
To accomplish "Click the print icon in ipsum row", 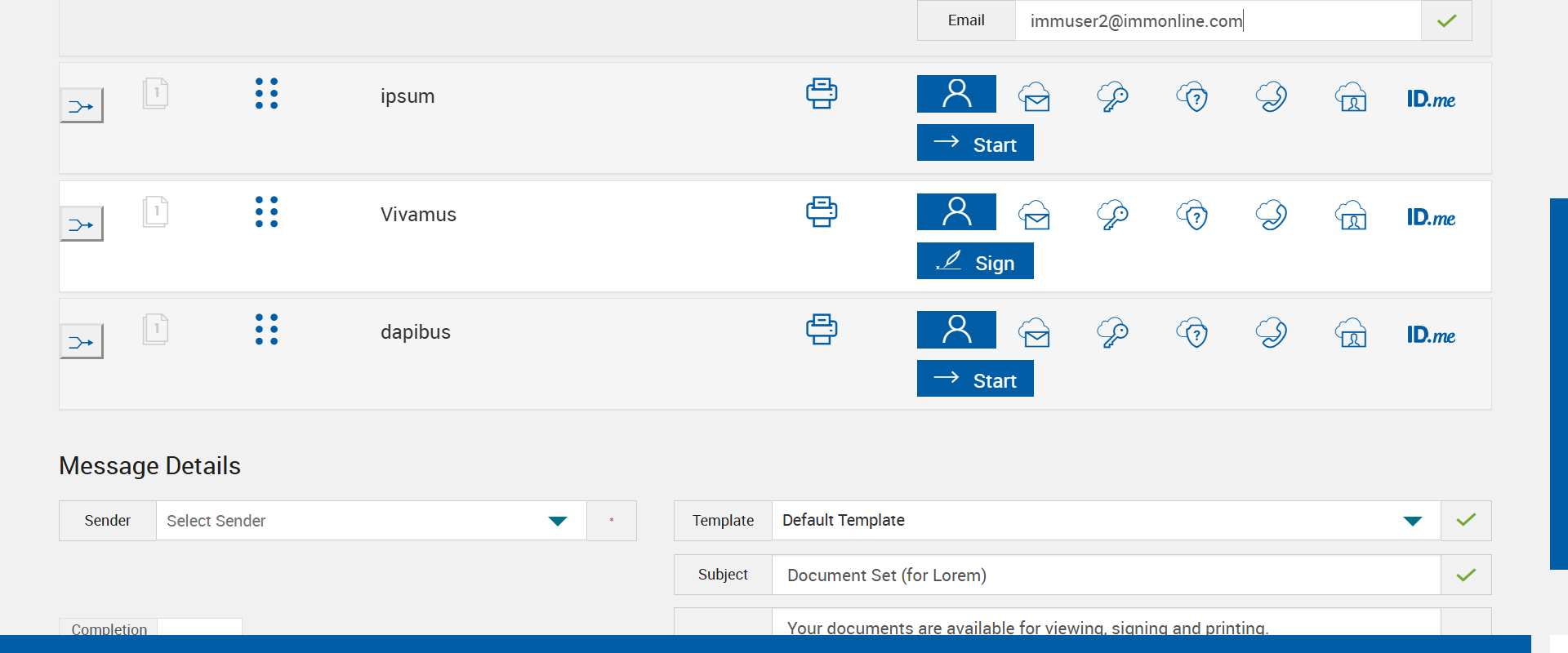I will pos(821,94).
